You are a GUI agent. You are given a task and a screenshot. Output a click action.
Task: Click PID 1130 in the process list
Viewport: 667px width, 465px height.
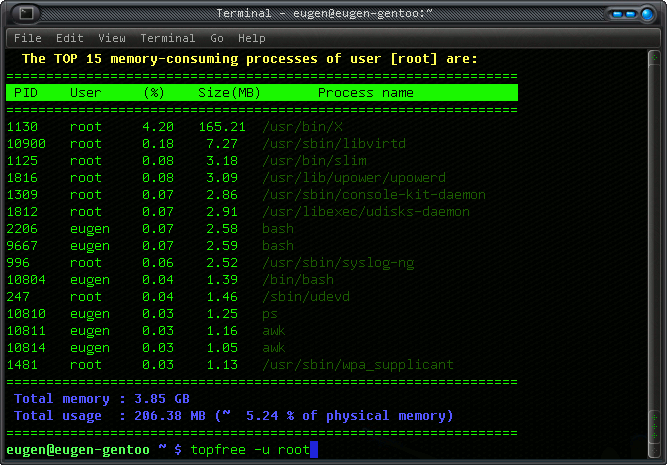coord(22,127)
